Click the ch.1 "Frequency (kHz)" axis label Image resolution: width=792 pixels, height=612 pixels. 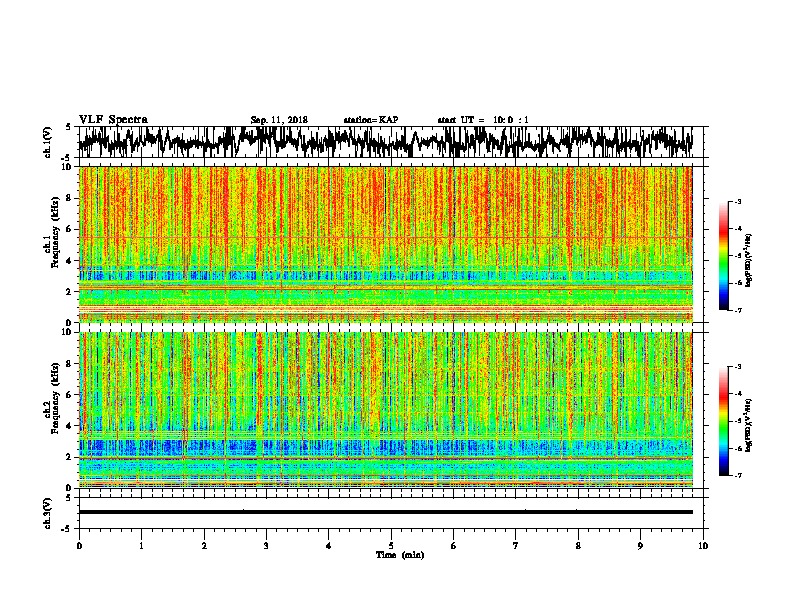[x=55, y=232]
